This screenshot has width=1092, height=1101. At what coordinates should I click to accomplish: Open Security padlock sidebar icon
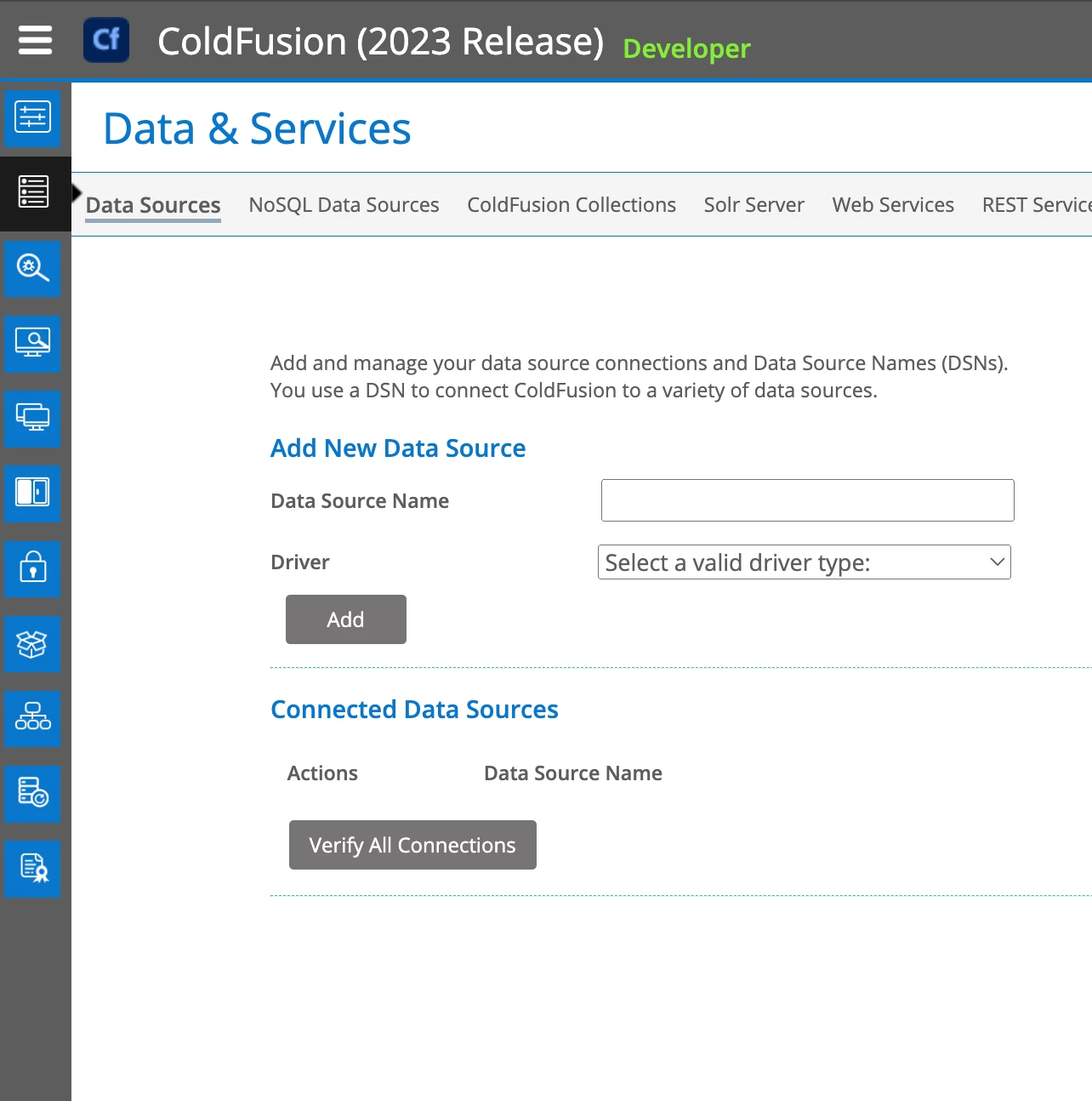point(32,568)
